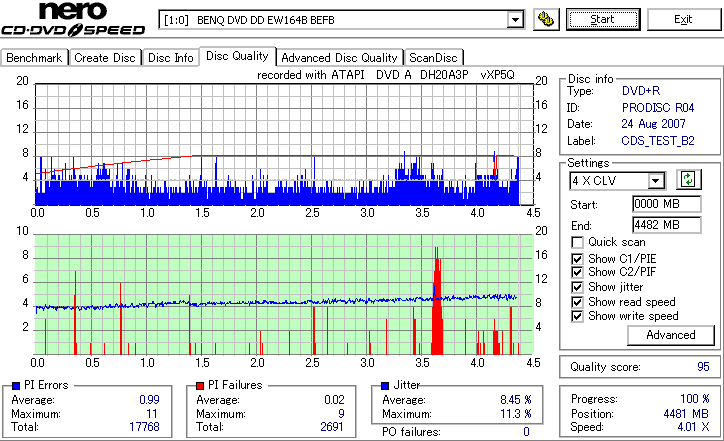The height and width of the screenshot is (441, 724).
Task: Click the PI Errors total 17768
Action: click(x=144, y=427)
